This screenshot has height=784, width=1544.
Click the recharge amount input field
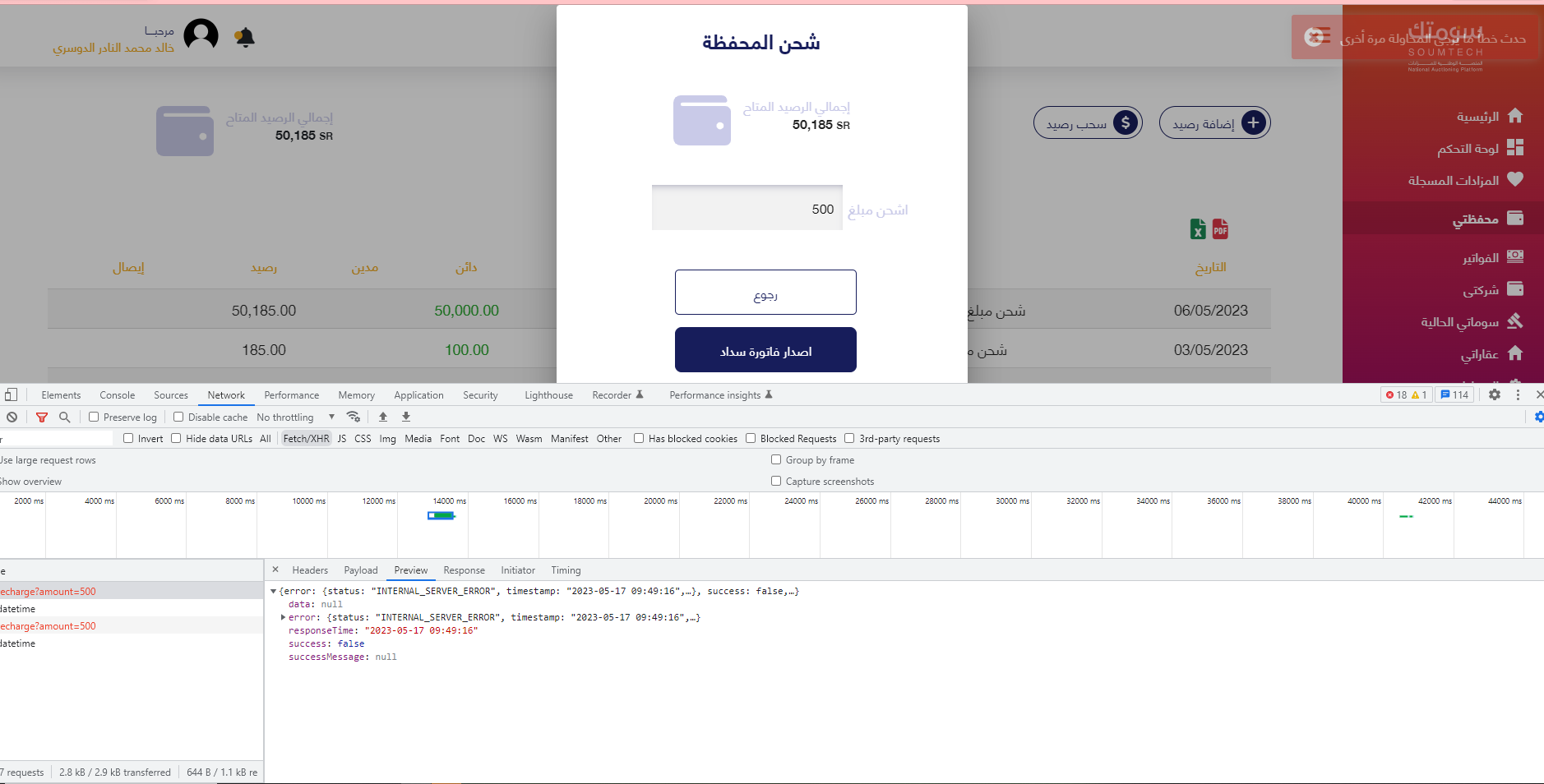click(x=747, y=209)
